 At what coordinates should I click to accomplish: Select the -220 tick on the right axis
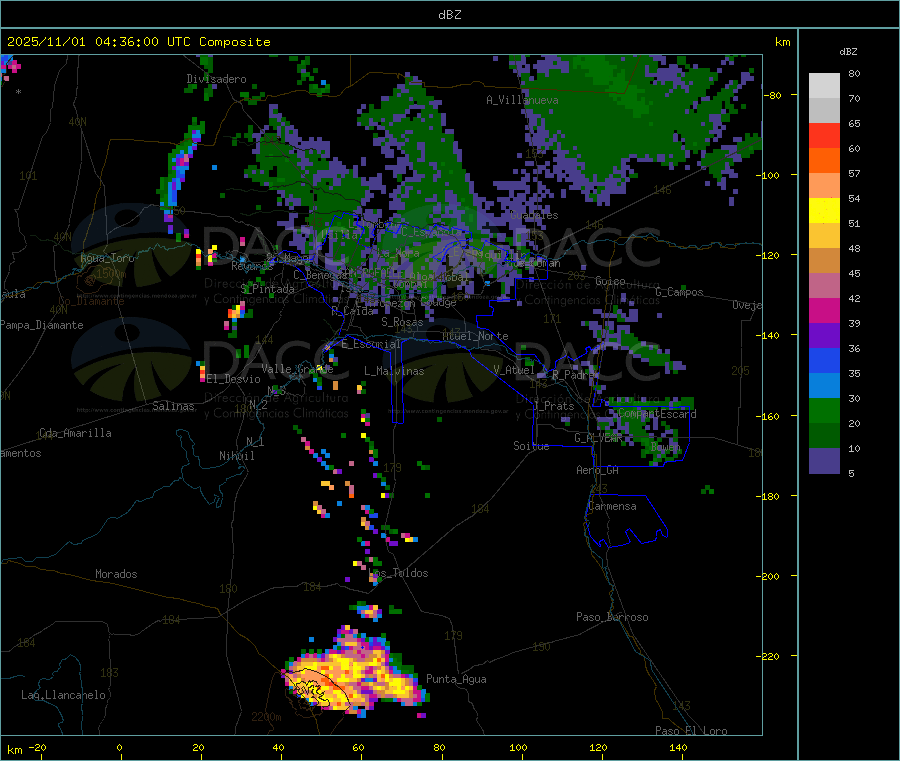coord(770,657)
